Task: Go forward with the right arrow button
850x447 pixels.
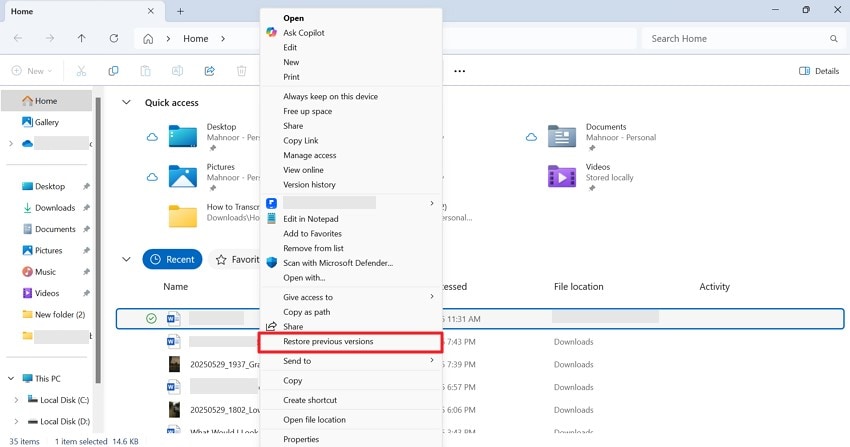Action: pyautogui.click(x=50, y=38)
